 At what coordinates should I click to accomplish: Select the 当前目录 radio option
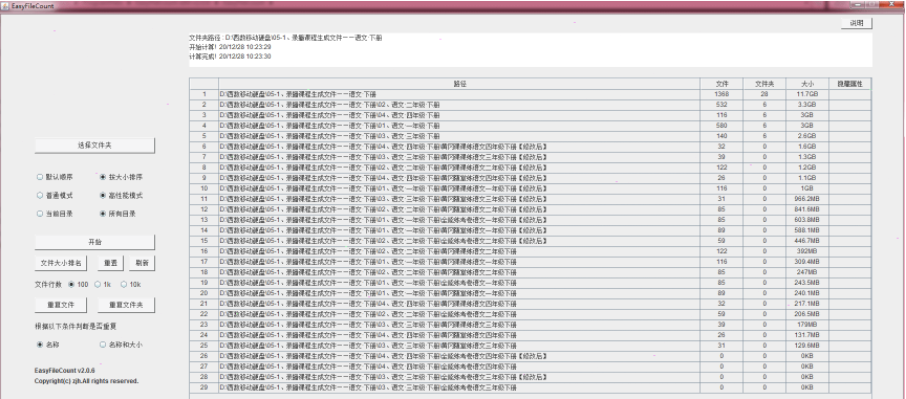pyautogui.click(x=55, y=214)
